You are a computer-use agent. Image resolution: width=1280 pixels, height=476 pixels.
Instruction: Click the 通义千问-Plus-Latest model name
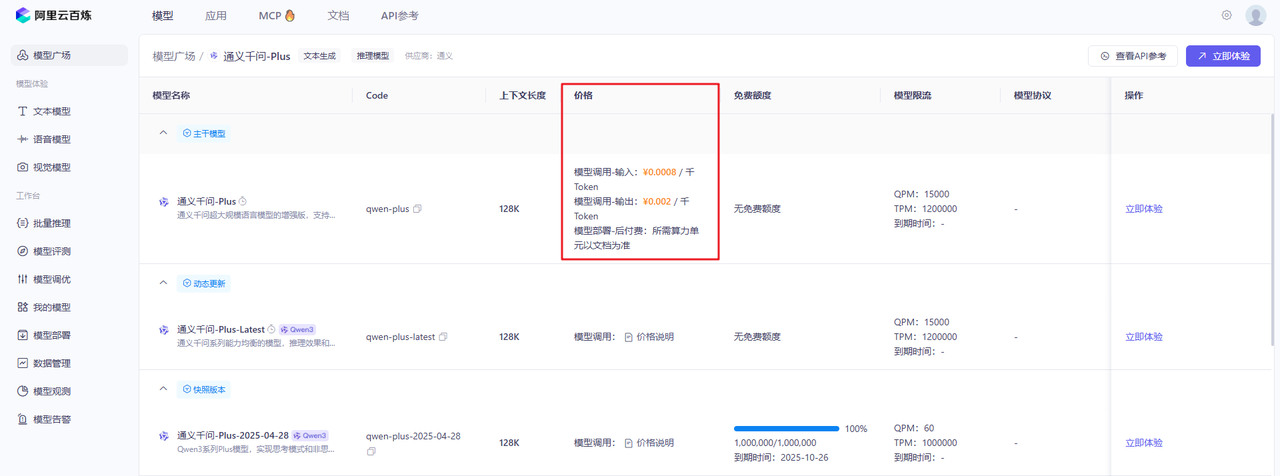click(220, 329)
